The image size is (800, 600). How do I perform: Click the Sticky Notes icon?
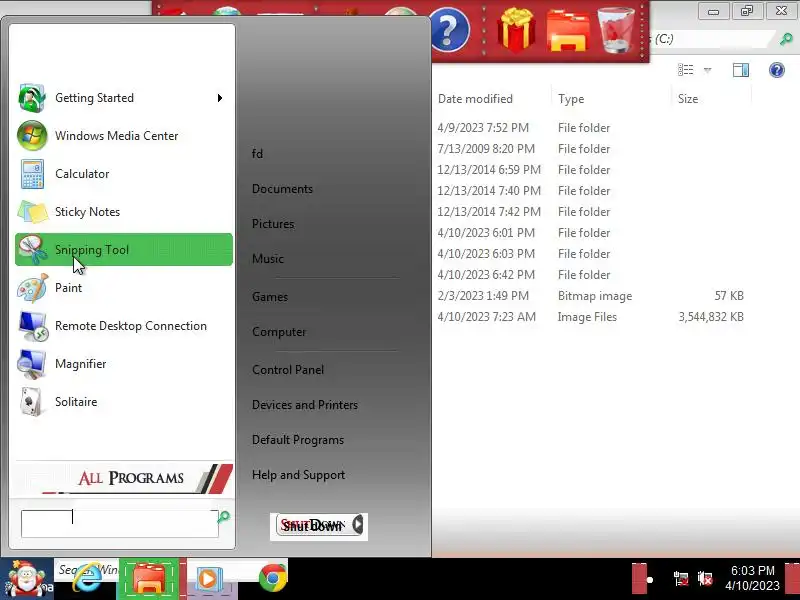(32, 212)
